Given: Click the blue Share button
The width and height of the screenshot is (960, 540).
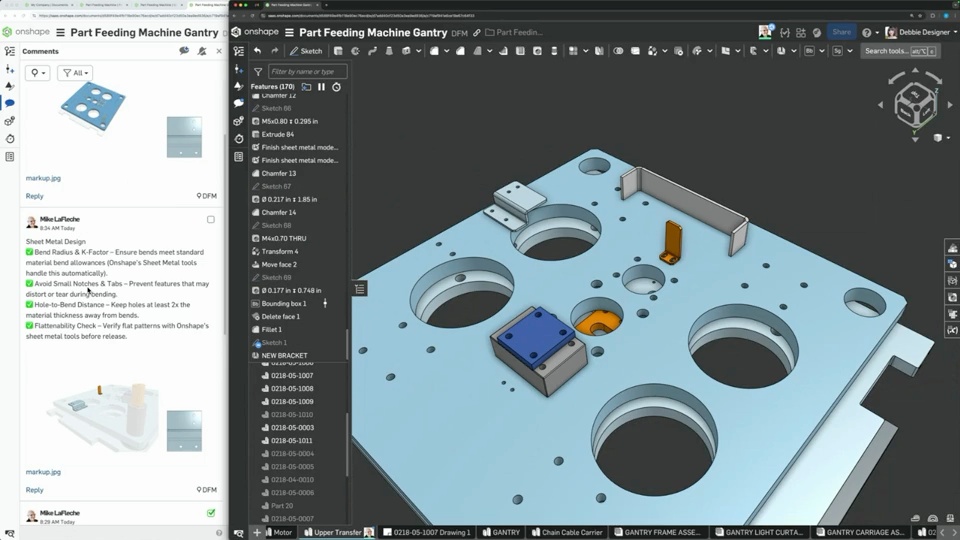Looking at the screenshot, I should pyautogui.click(x=842, y=32).
